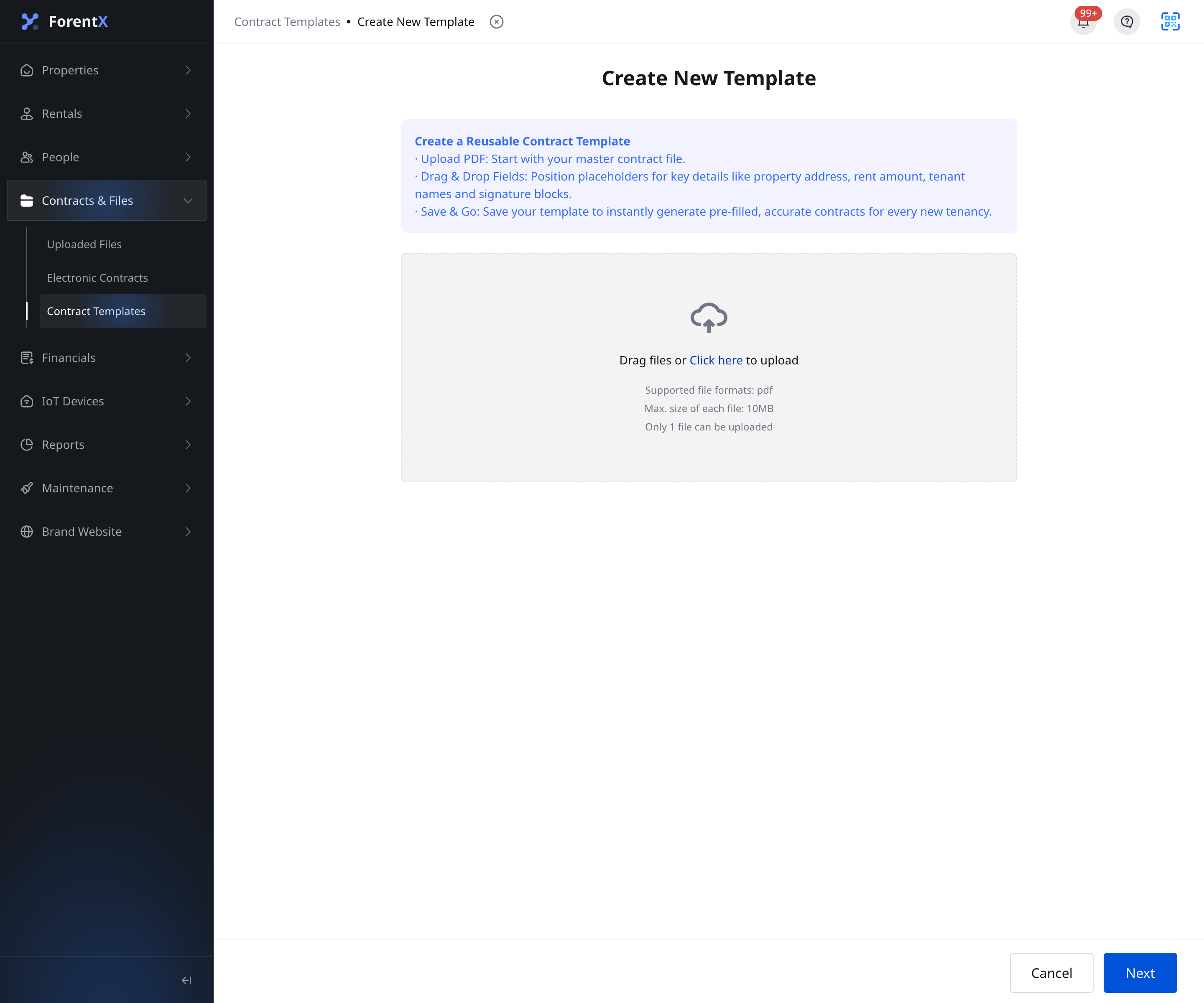Viewport: 1204px width, 1003px height.
Task: Click the Rentals person icon
Action: [26, 114]
